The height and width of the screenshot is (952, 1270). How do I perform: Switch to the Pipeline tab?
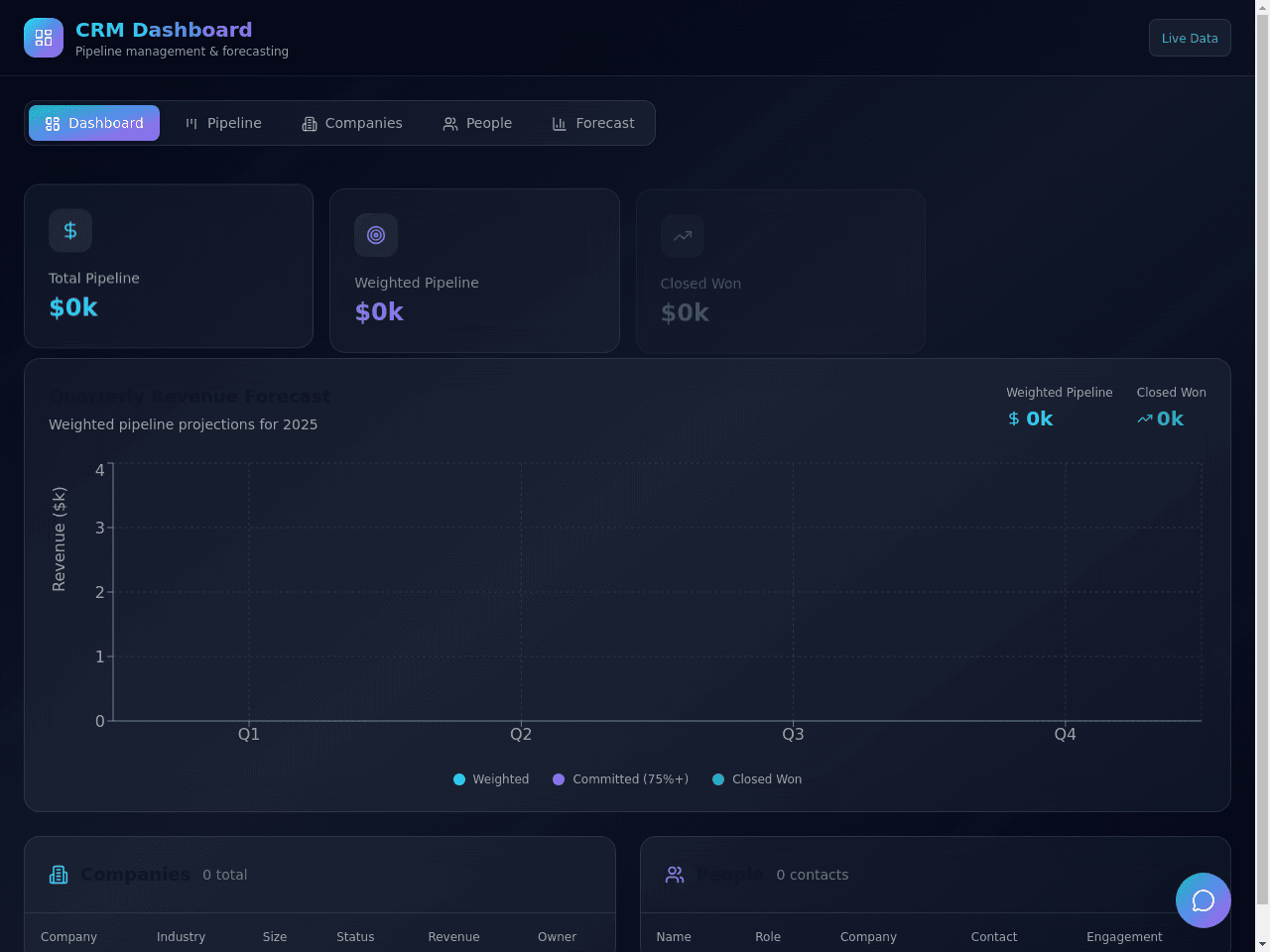[x=223, y=123]
